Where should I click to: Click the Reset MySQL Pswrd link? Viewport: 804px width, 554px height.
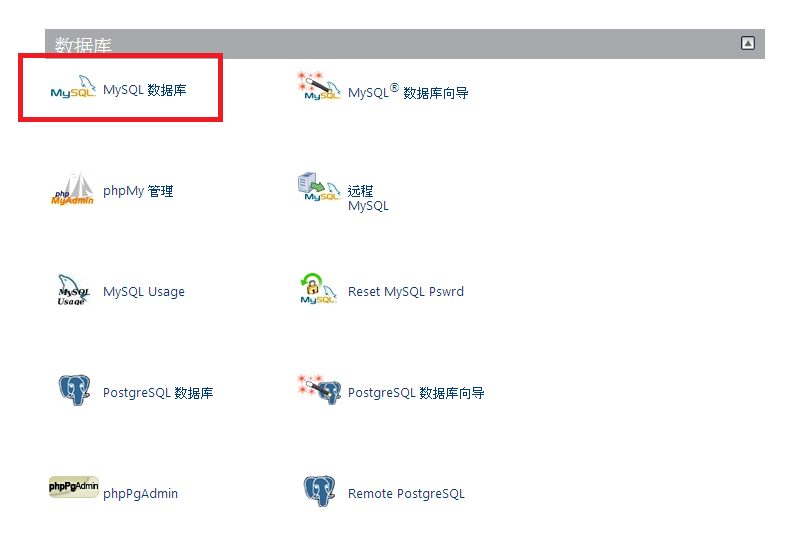click(406, 291)
